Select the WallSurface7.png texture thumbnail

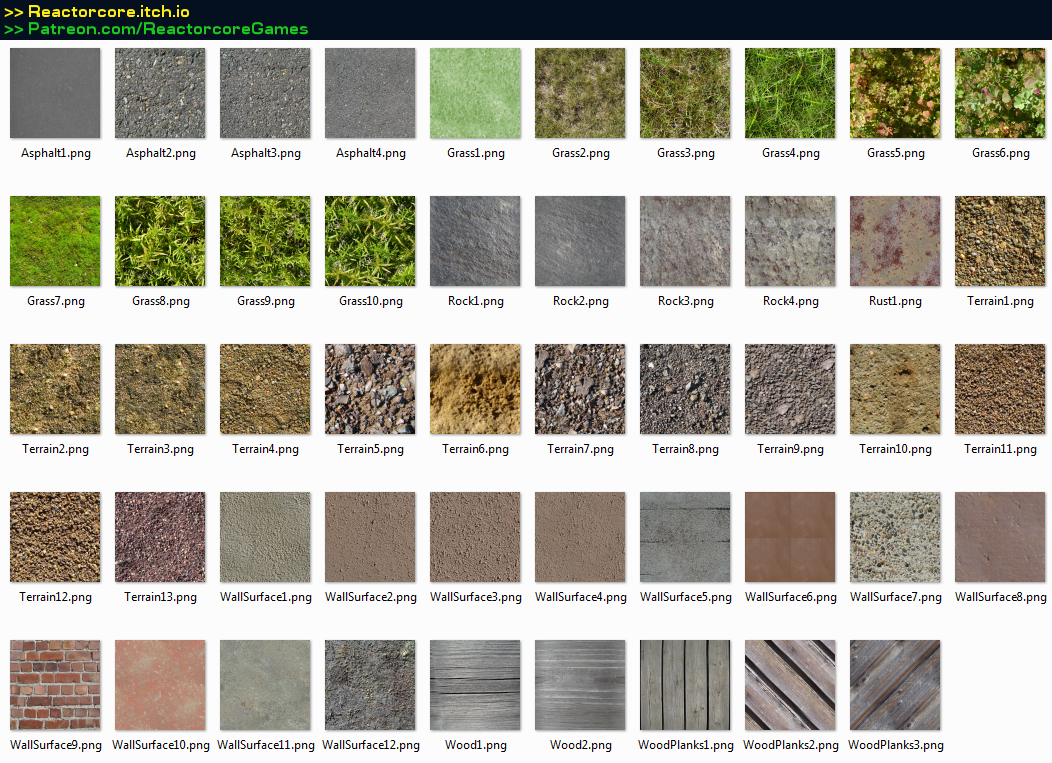coord(895,537)
